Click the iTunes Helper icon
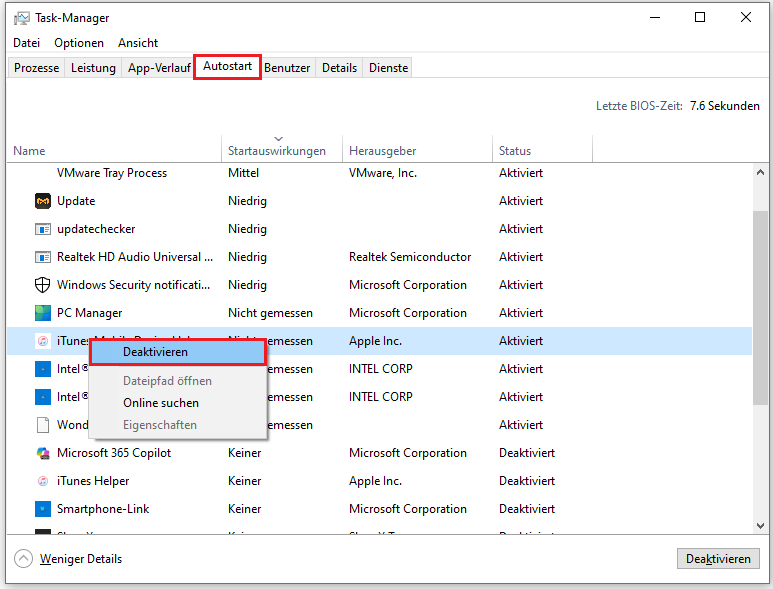Viewport: 773px width, 589px height. point(43,481)
